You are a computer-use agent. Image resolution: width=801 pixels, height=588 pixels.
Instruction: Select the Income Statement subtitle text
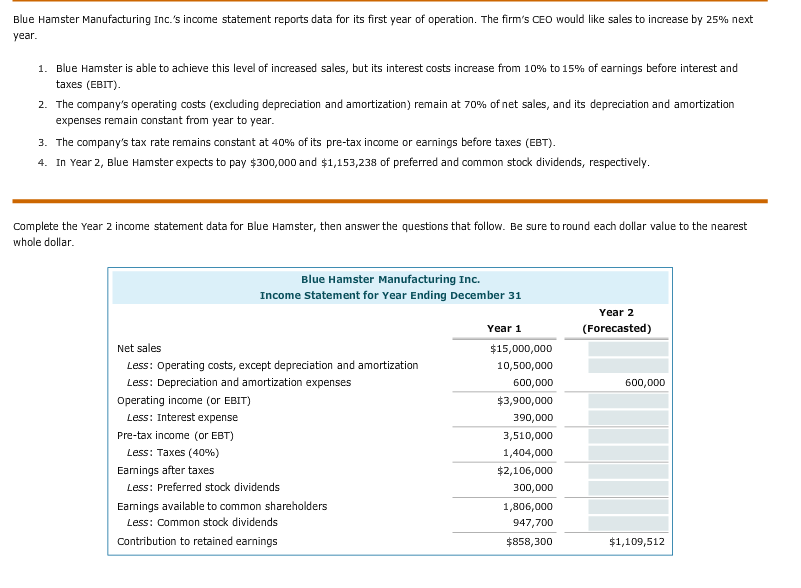click(x=392, y=294)
